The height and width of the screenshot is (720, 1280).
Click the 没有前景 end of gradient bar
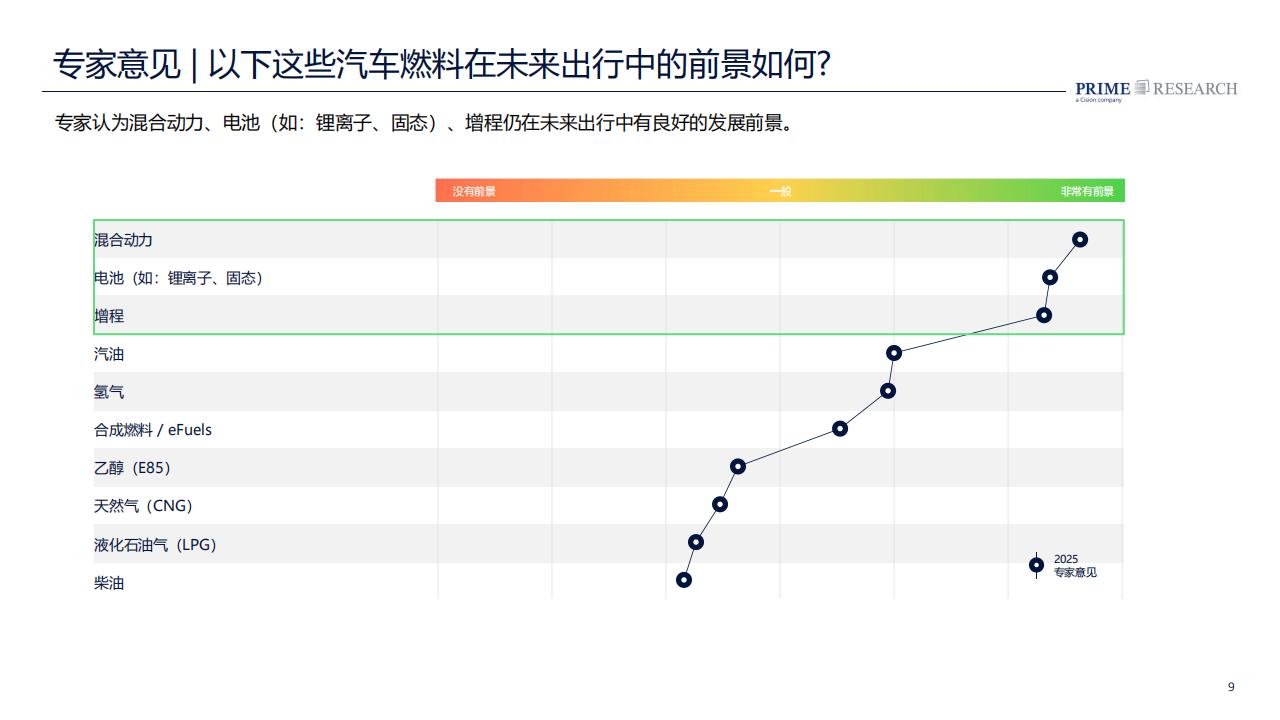474,191
